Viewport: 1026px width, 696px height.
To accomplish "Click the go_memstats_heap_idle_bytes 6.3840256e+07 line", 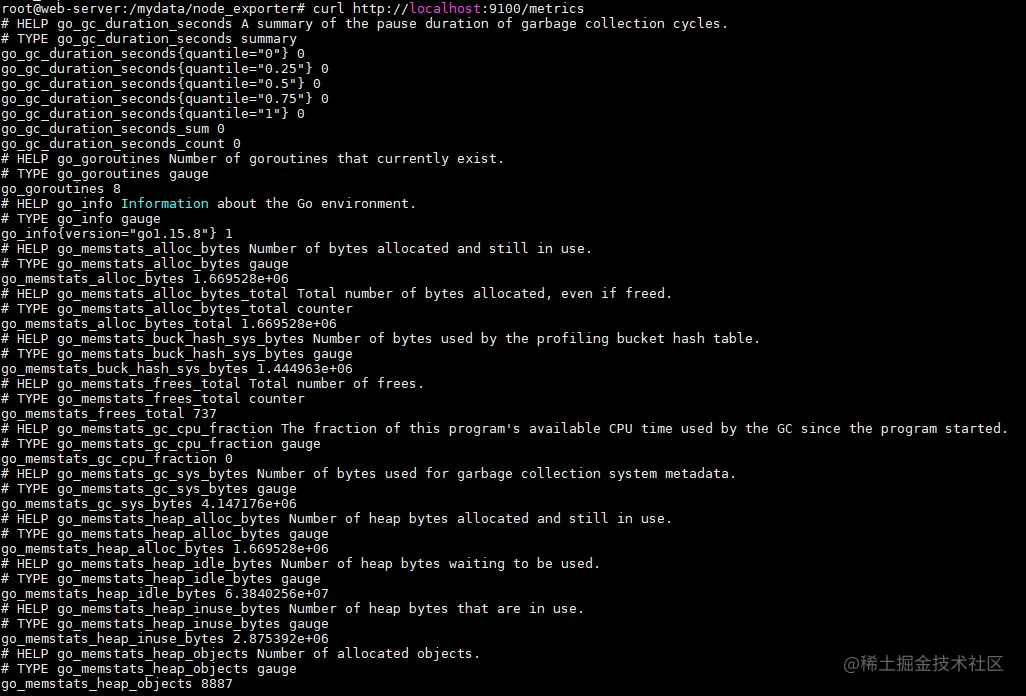I will 165,594.
